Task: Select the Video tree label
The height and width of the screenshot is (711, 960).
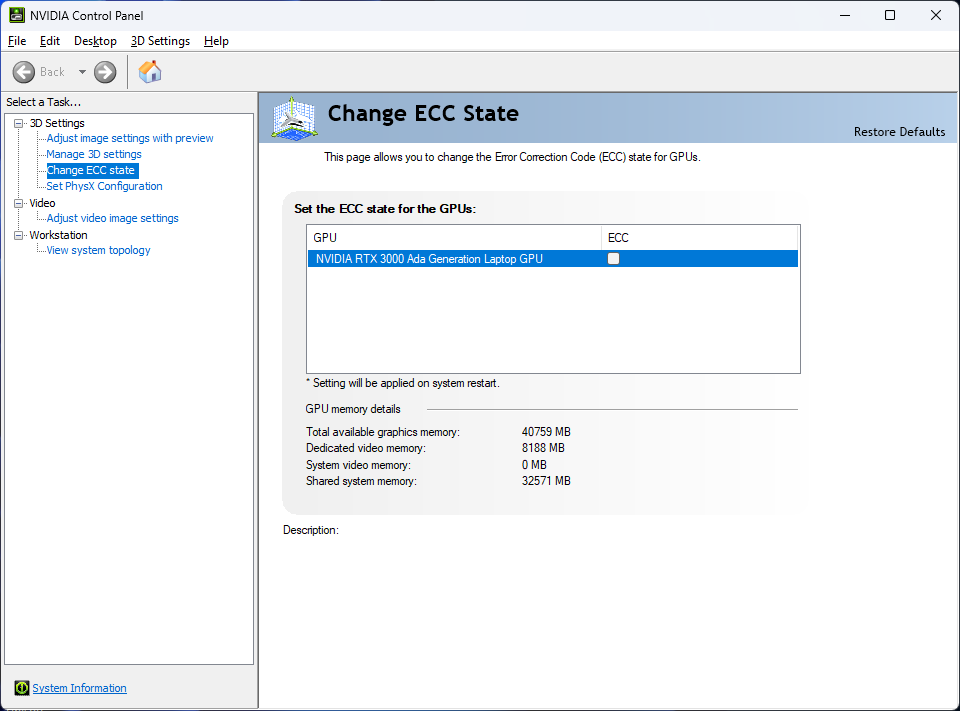Action: (x=42, y=203)
